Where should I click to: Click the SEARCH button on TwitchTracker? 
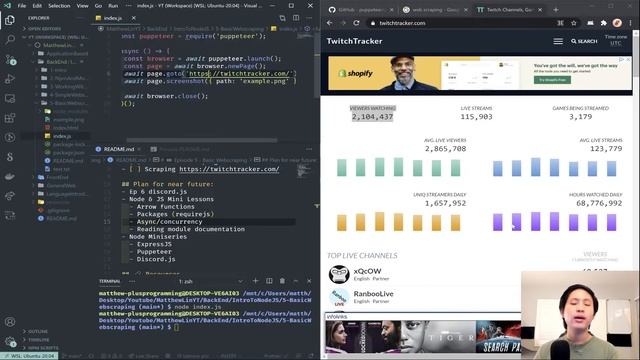(x=584, y=41)
